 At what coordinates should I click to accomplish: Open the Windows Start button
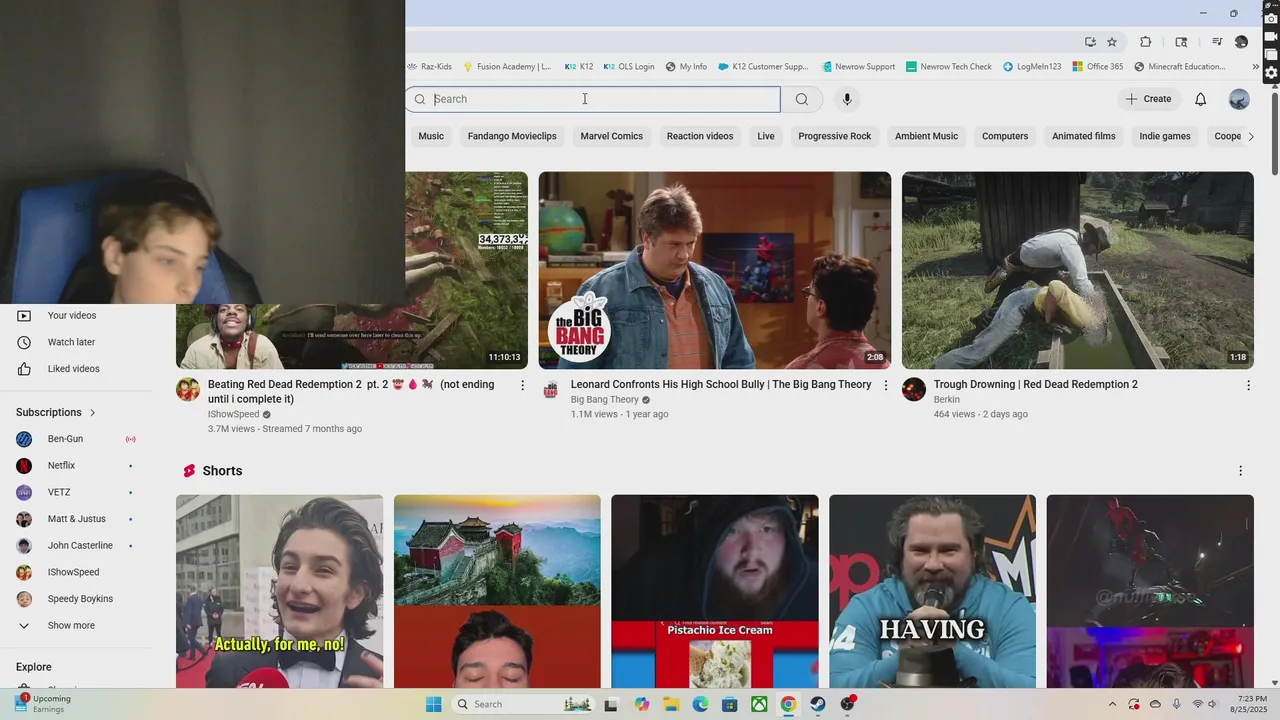pyautogui.click(x=434, y=704)
